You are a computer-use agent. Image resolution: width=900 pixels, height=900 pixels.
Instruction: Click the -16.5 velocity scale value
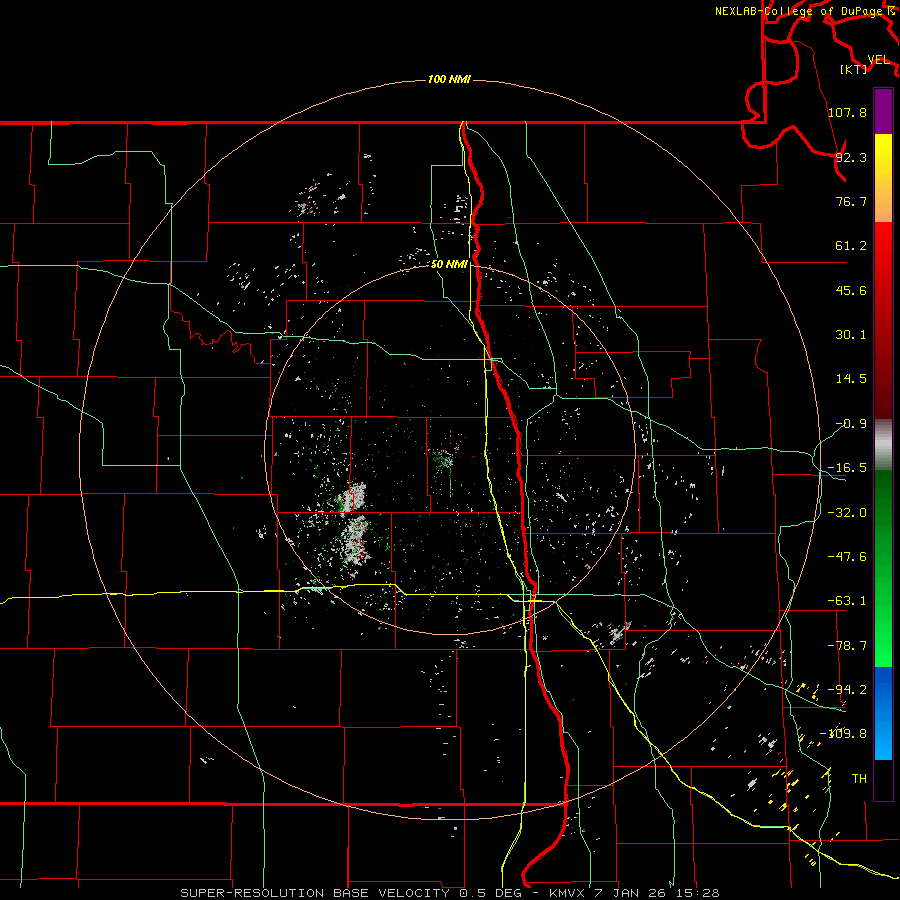coord(847,468)
